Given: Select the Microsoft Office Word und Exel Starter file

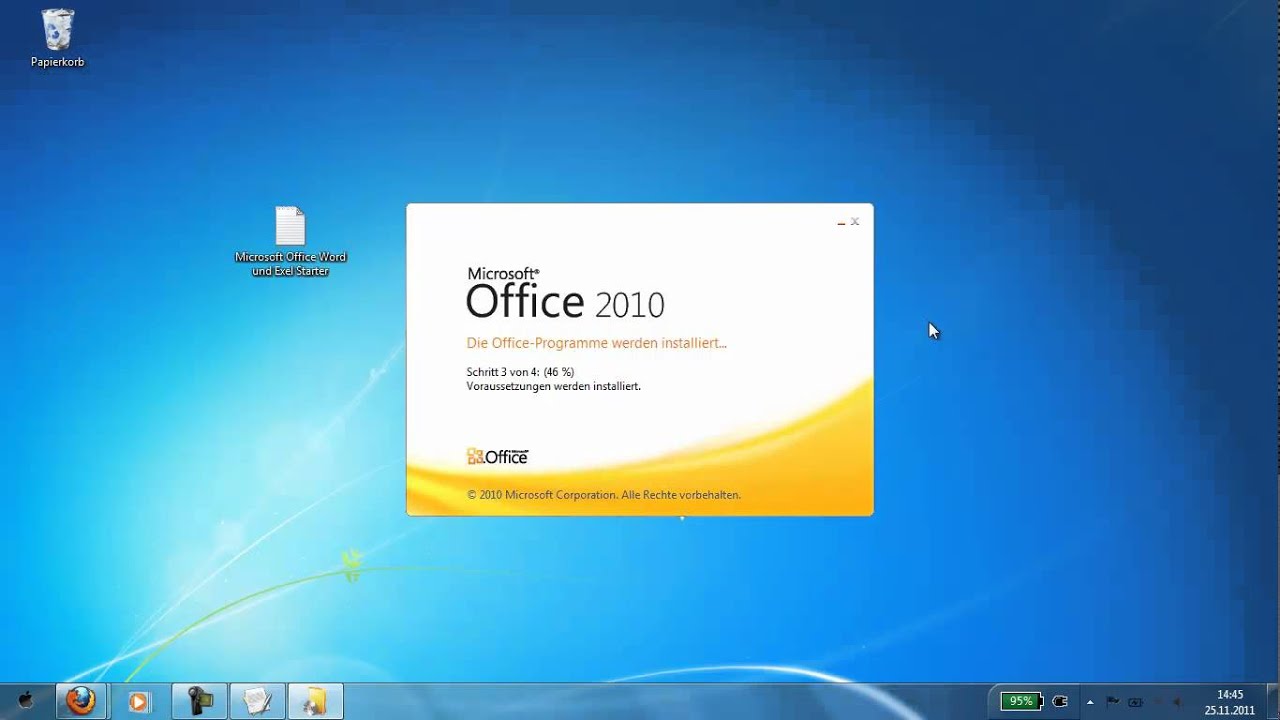Looking at the screenshot, I should [290, 241].
